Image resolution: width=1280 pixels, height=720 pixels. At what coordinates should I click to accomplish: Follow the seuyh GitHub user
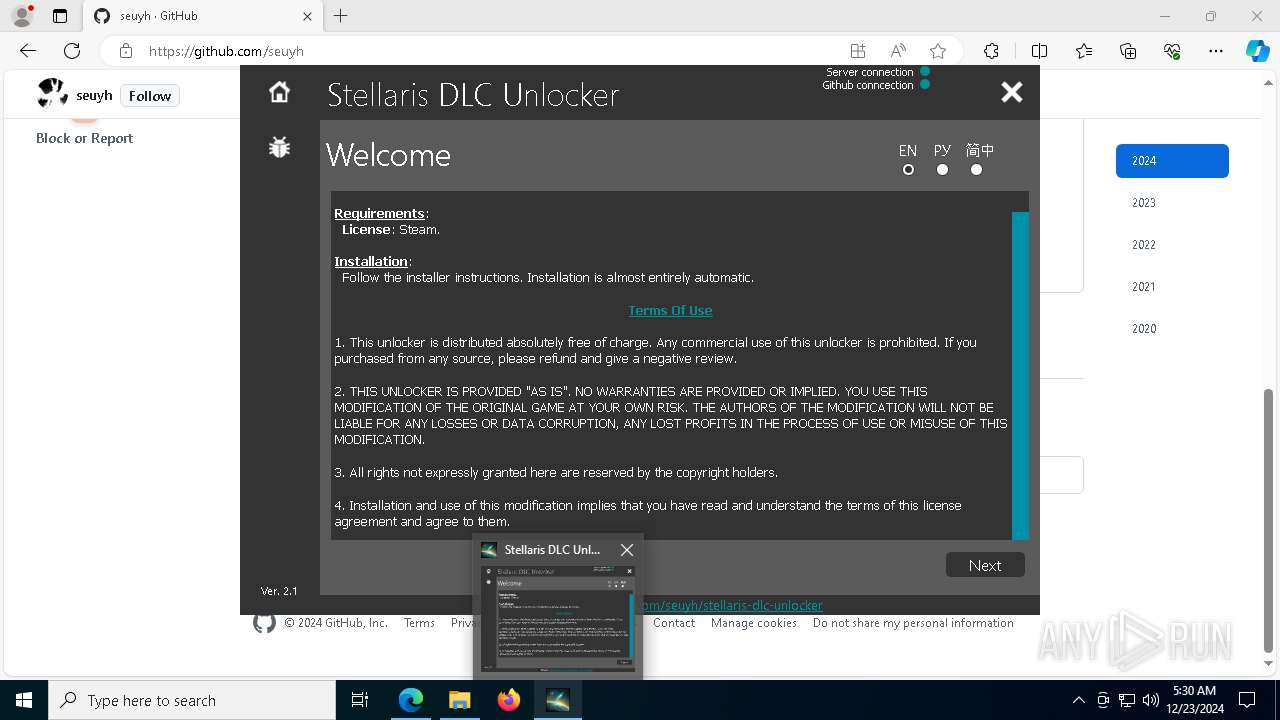pyautogui.click(x=150, y=96)
